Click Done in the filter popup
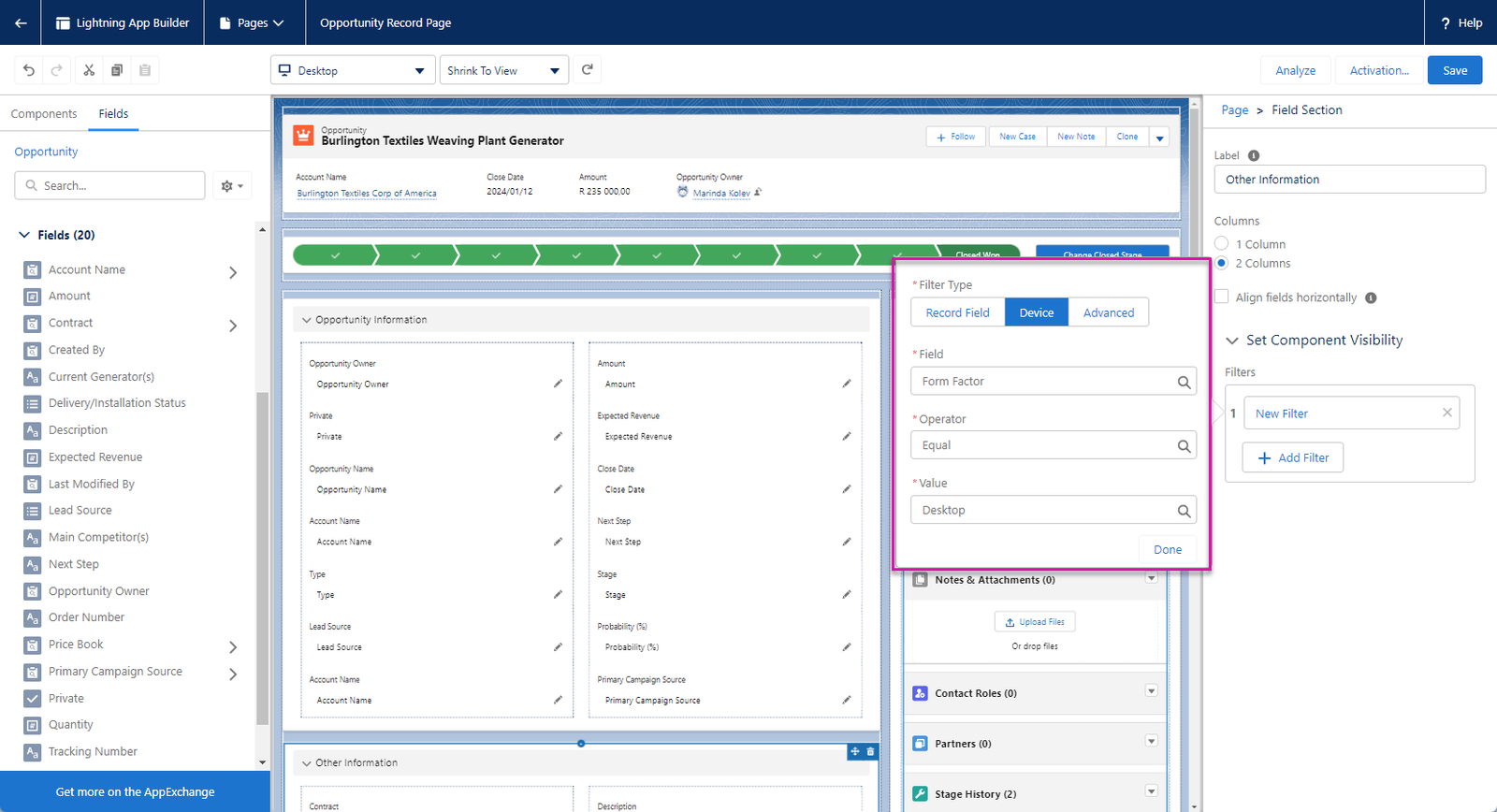 point(1167,550)
